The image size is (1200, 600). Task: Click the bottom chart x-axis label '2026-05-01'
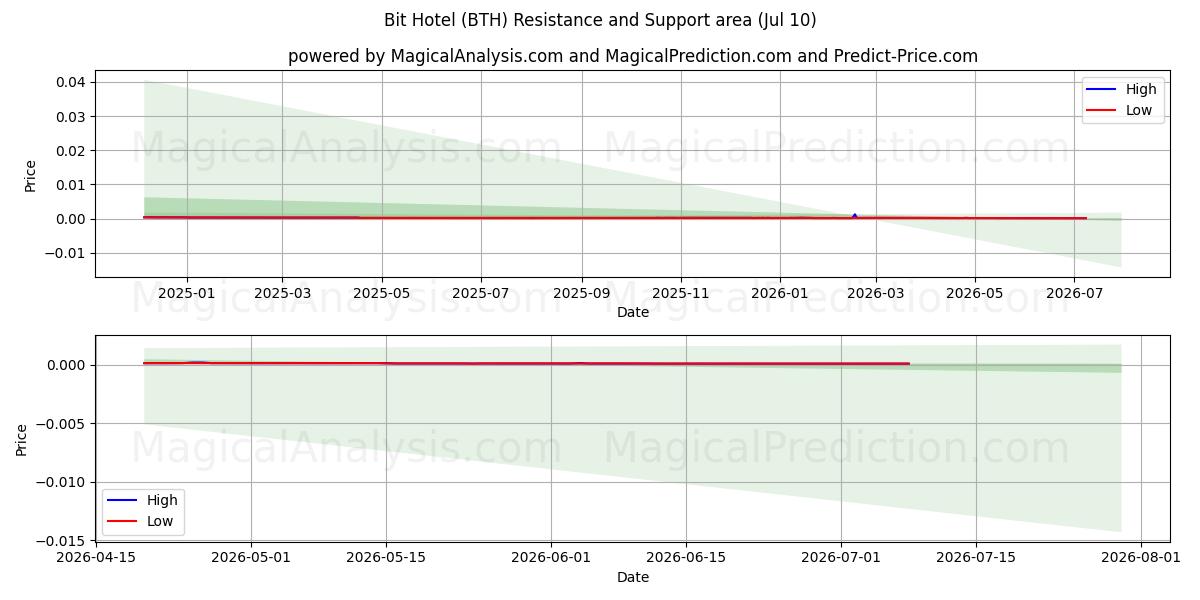(251, 558)
